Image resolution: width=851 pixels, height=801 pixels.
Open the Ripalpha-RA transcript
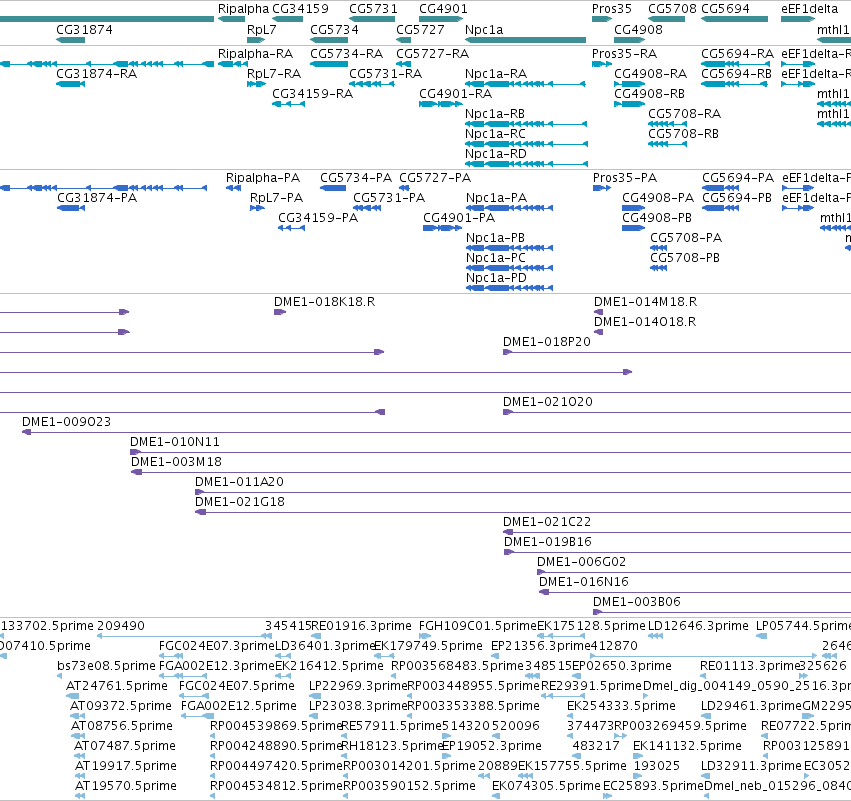255,54
